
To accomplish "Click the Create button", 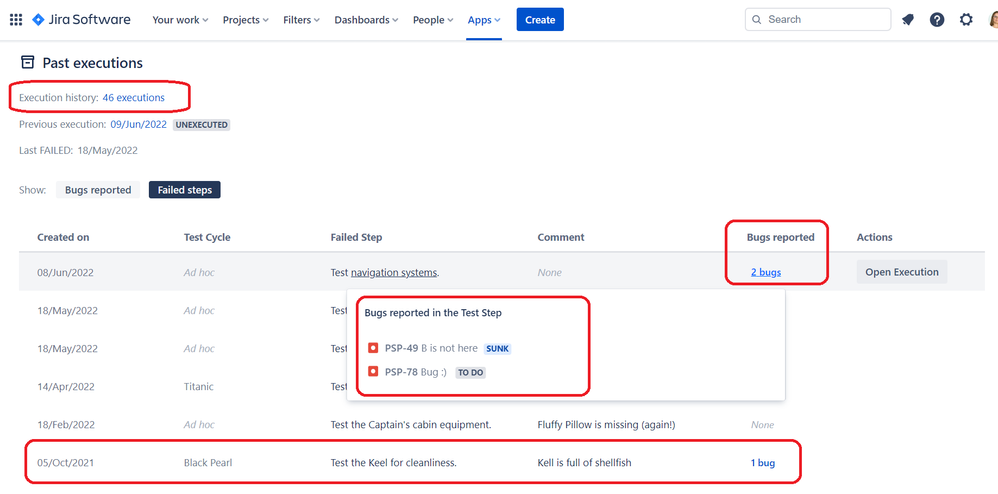I will coord(540,20).
